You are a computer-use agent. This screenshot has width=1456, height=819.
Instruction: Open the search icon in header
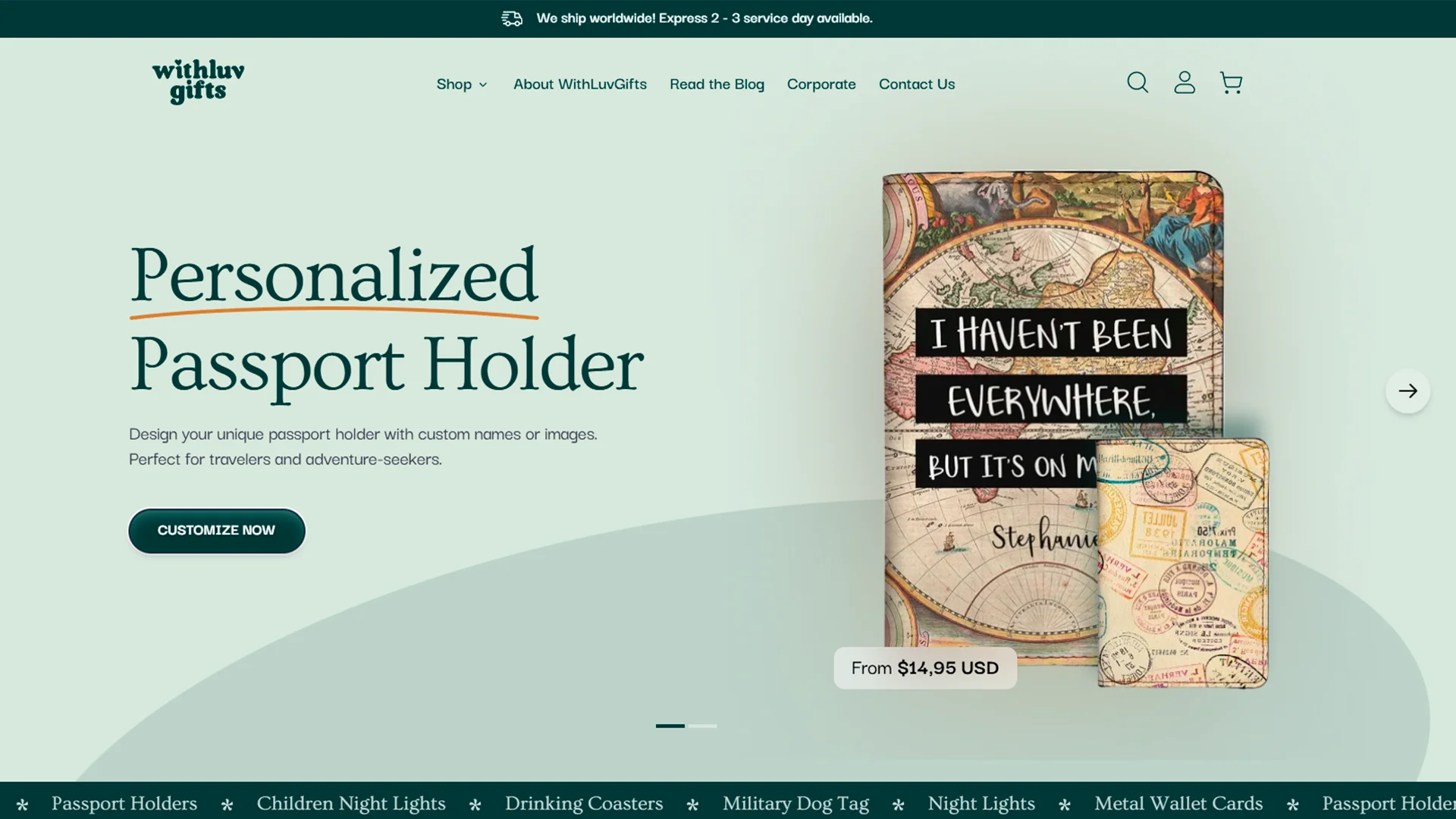coord(1137,83)
